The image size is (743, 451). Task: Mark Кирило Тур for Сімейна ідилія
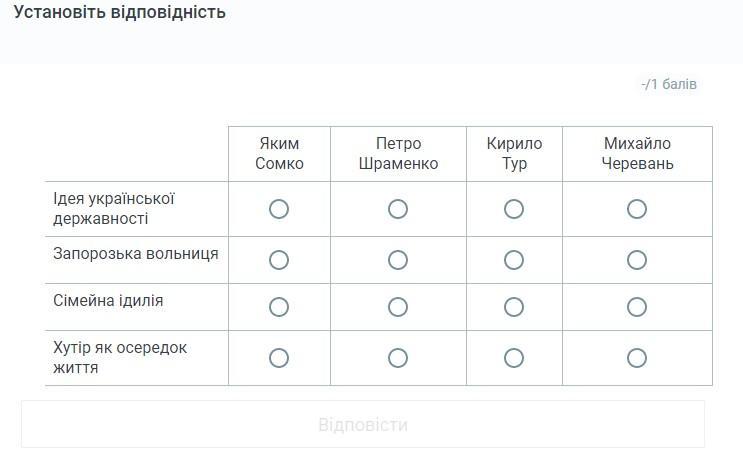[x=514, y=307]
